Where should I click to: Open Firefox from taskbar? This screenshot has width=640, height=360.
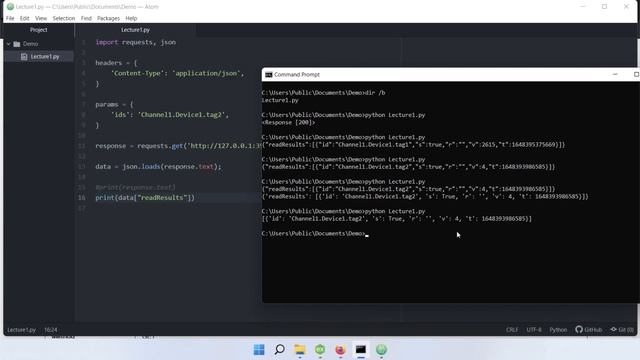coord(340,350)
